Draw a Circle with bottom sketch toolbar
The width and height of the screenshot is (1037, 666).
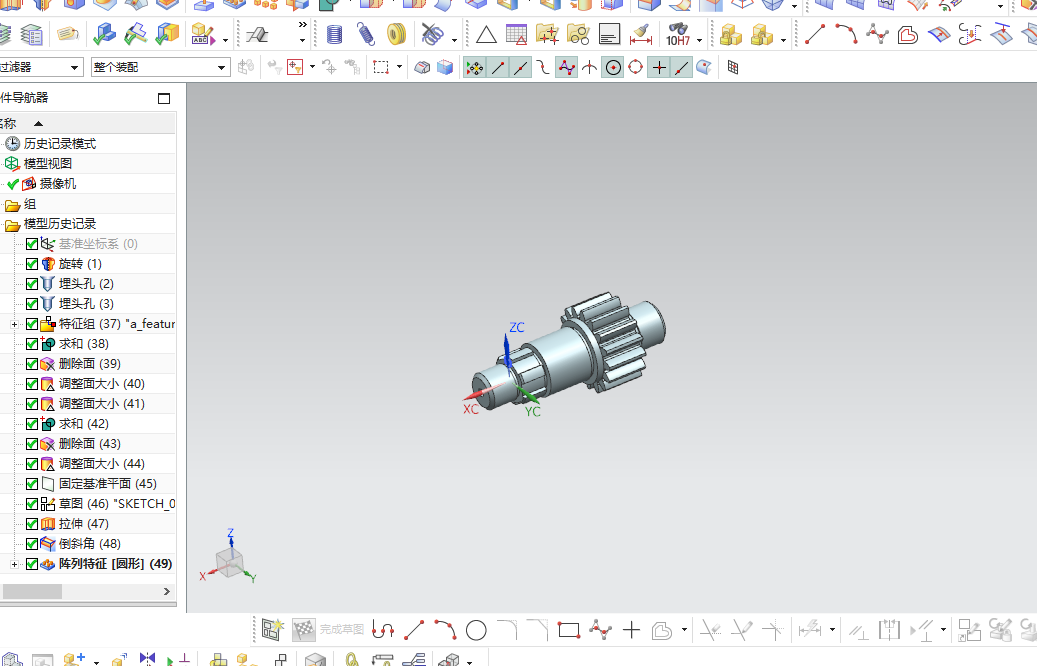click(476, 630)
